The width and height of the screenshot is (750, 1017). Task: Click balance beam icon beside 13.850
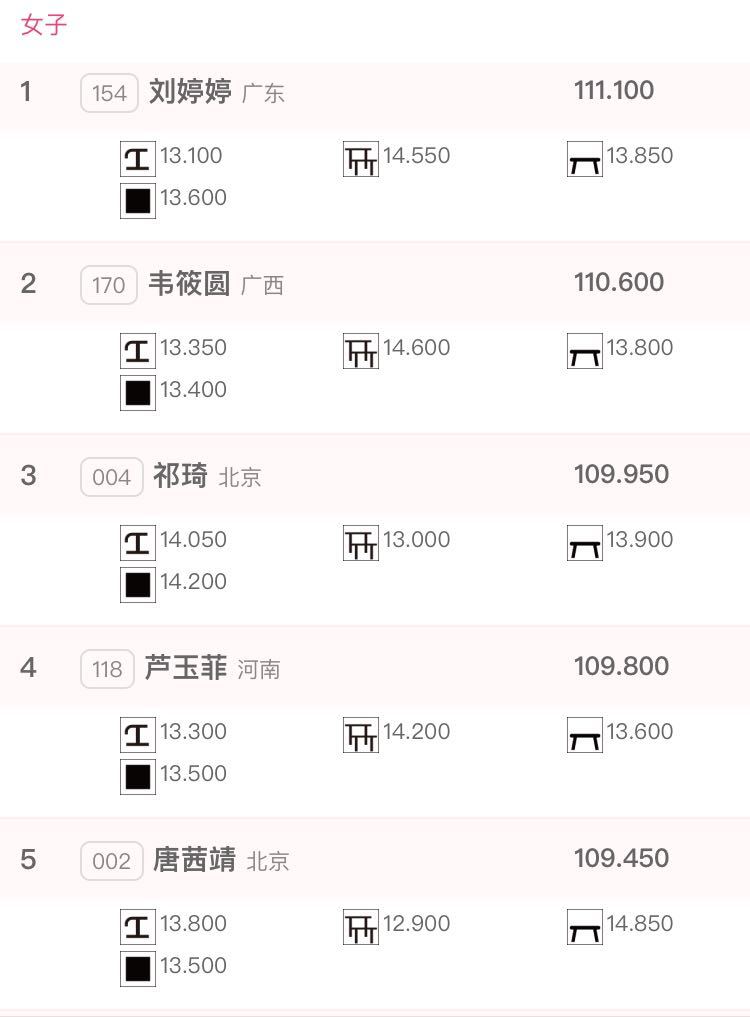tap(585, 159)
